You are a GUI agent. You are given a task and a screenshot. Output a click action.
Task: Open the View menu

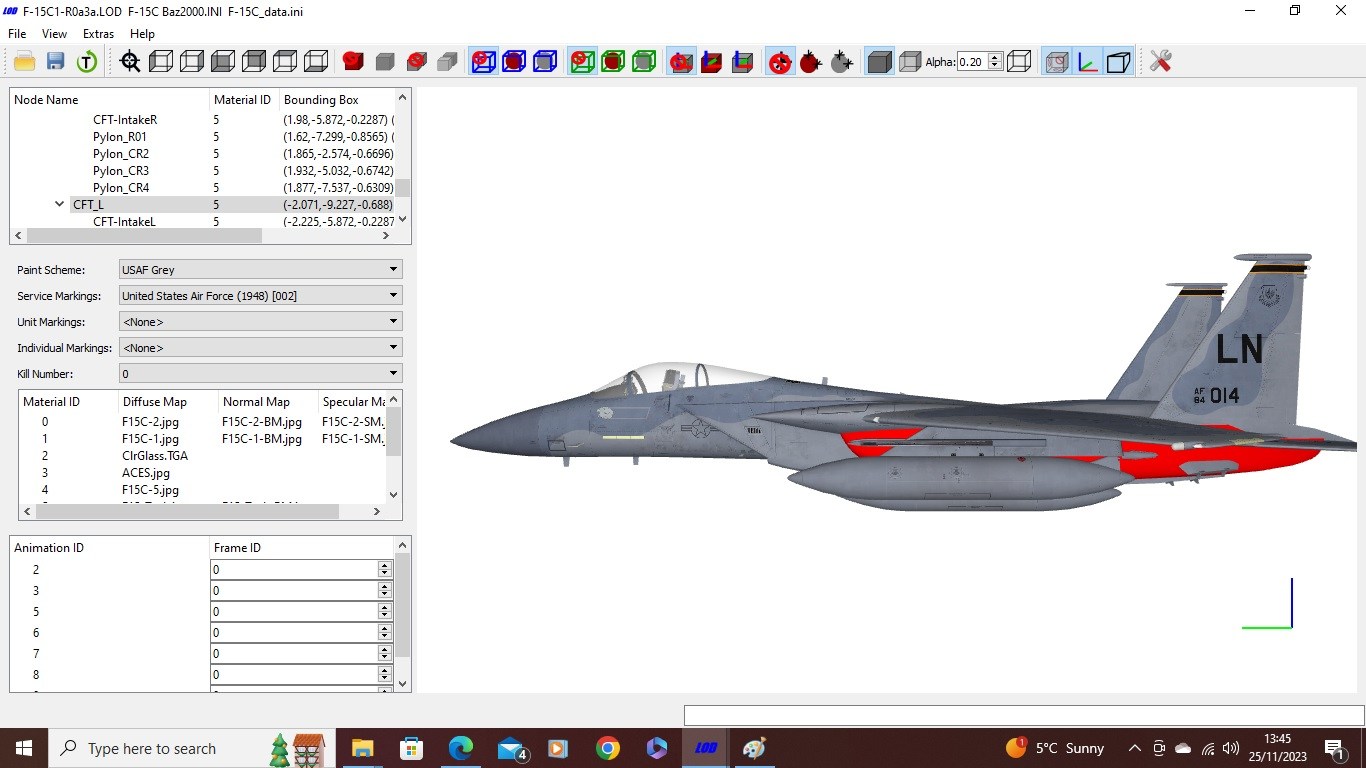point(54,34)
